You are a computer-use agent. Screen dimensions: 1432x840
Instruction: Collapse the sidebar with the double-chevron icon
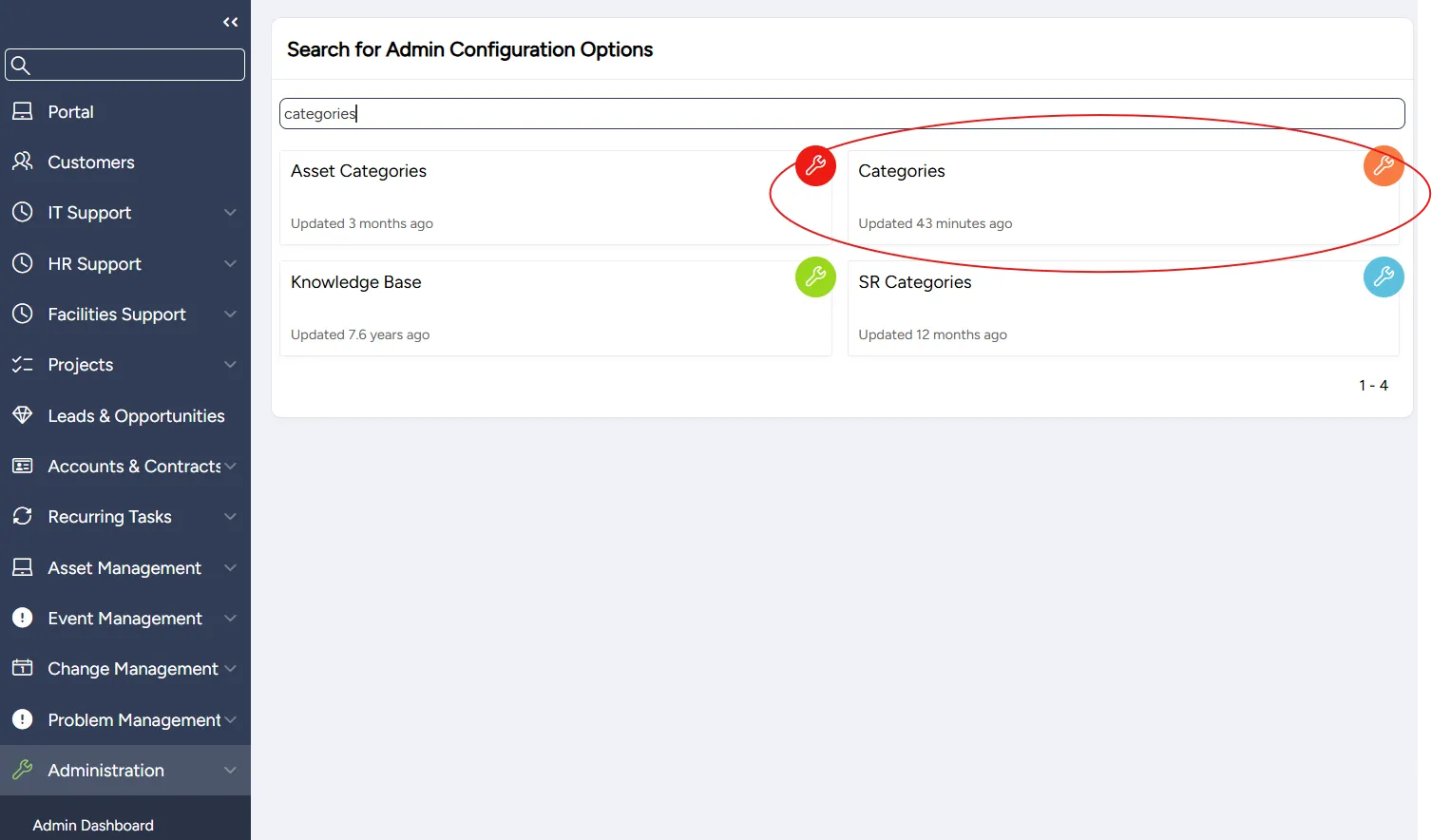pos(230,22)
